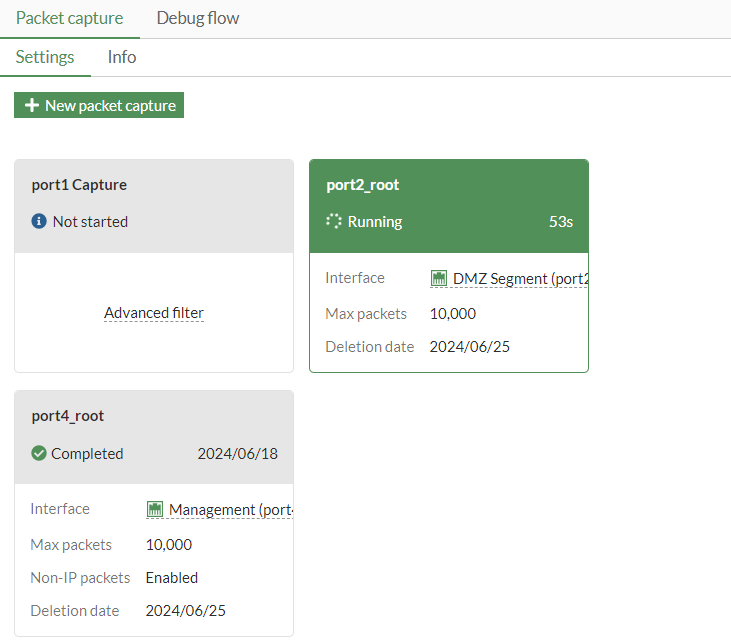This screenshot has width=731, height=644.
Task: Create a New packet capture
Action: pos(99,106)
